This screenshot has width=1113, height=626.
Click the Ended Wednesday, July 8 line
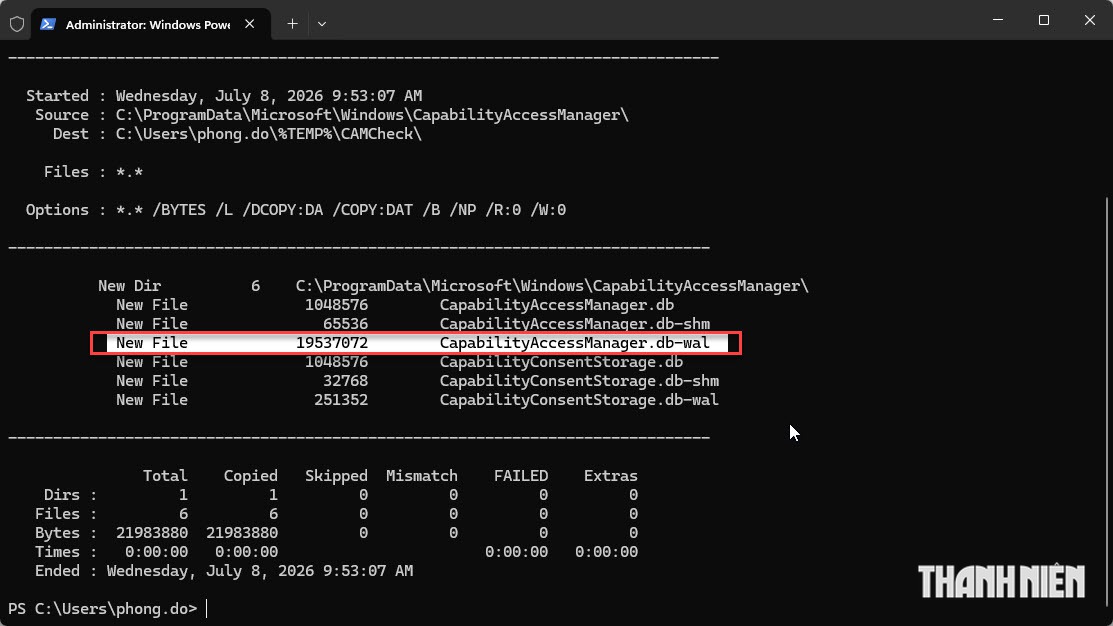(224, 571)
